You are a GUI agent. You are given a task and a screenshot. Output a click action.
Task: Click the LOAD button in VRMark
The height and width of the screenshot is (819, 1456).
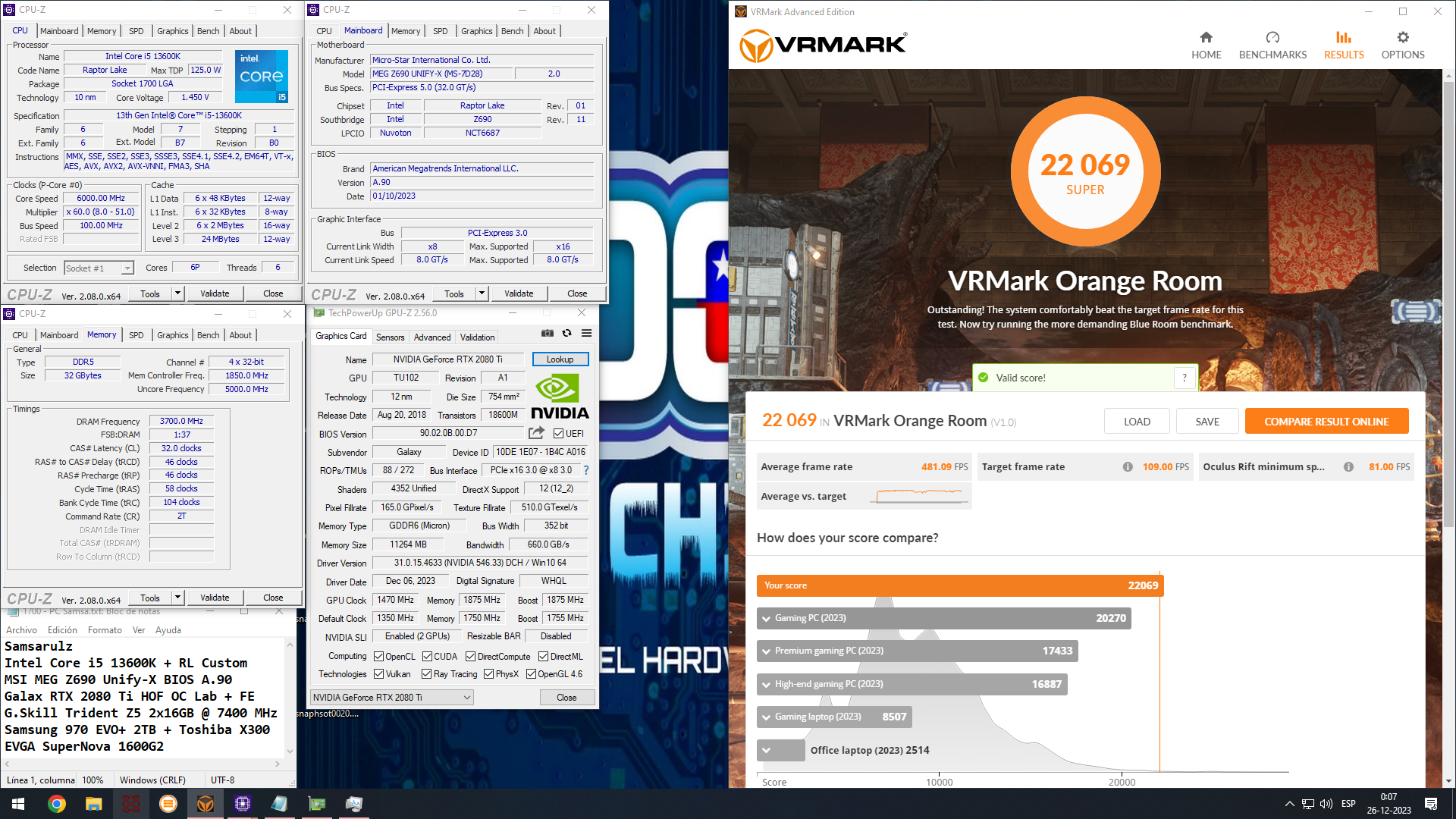pyautogui.click(x=1137, y=422)
